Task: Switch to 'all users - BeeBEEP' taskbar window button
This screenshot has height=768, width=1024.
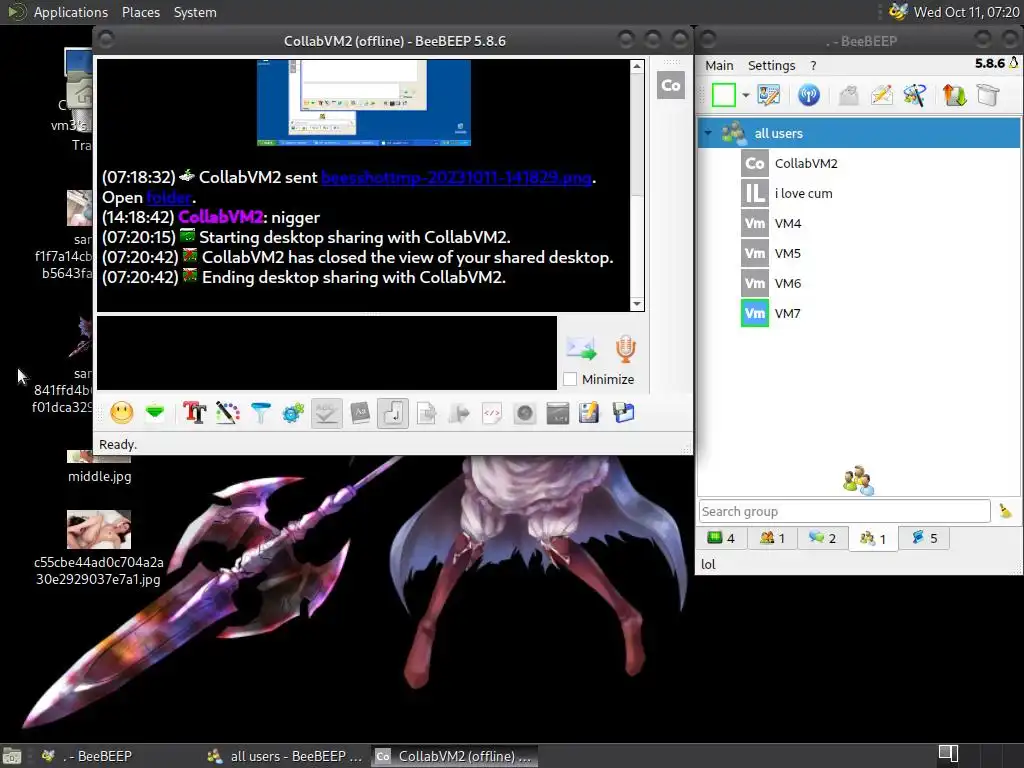Action: [285, 756]
